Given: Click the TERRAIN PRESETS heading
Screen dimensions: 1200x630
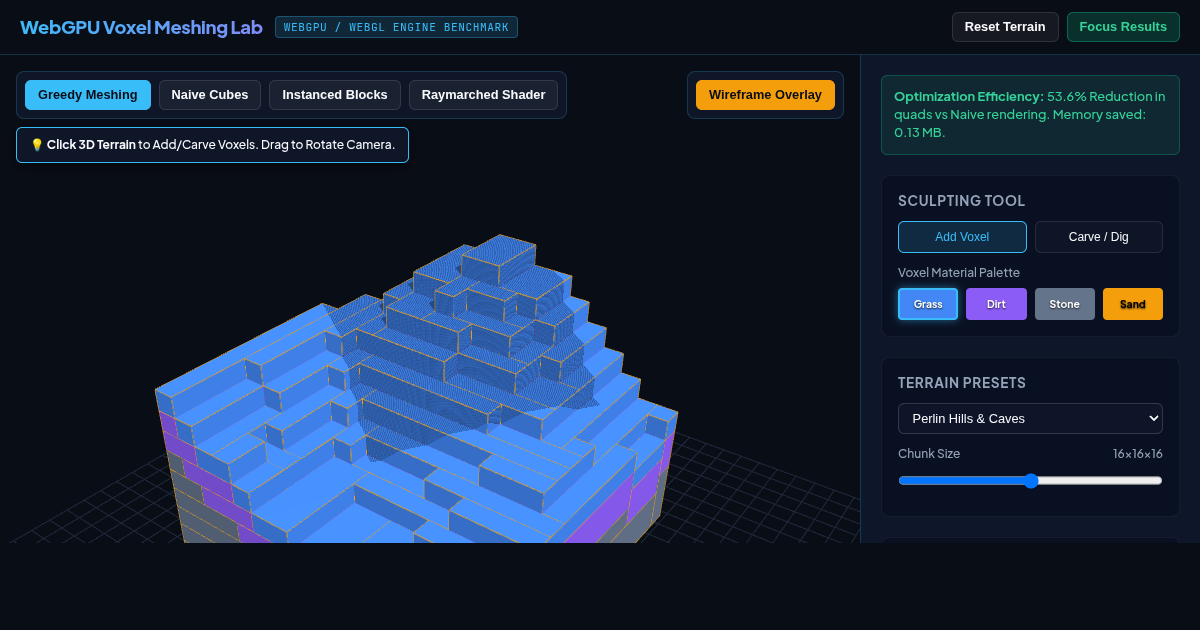Looking at the screenshot, I should (x=962, y=383).
